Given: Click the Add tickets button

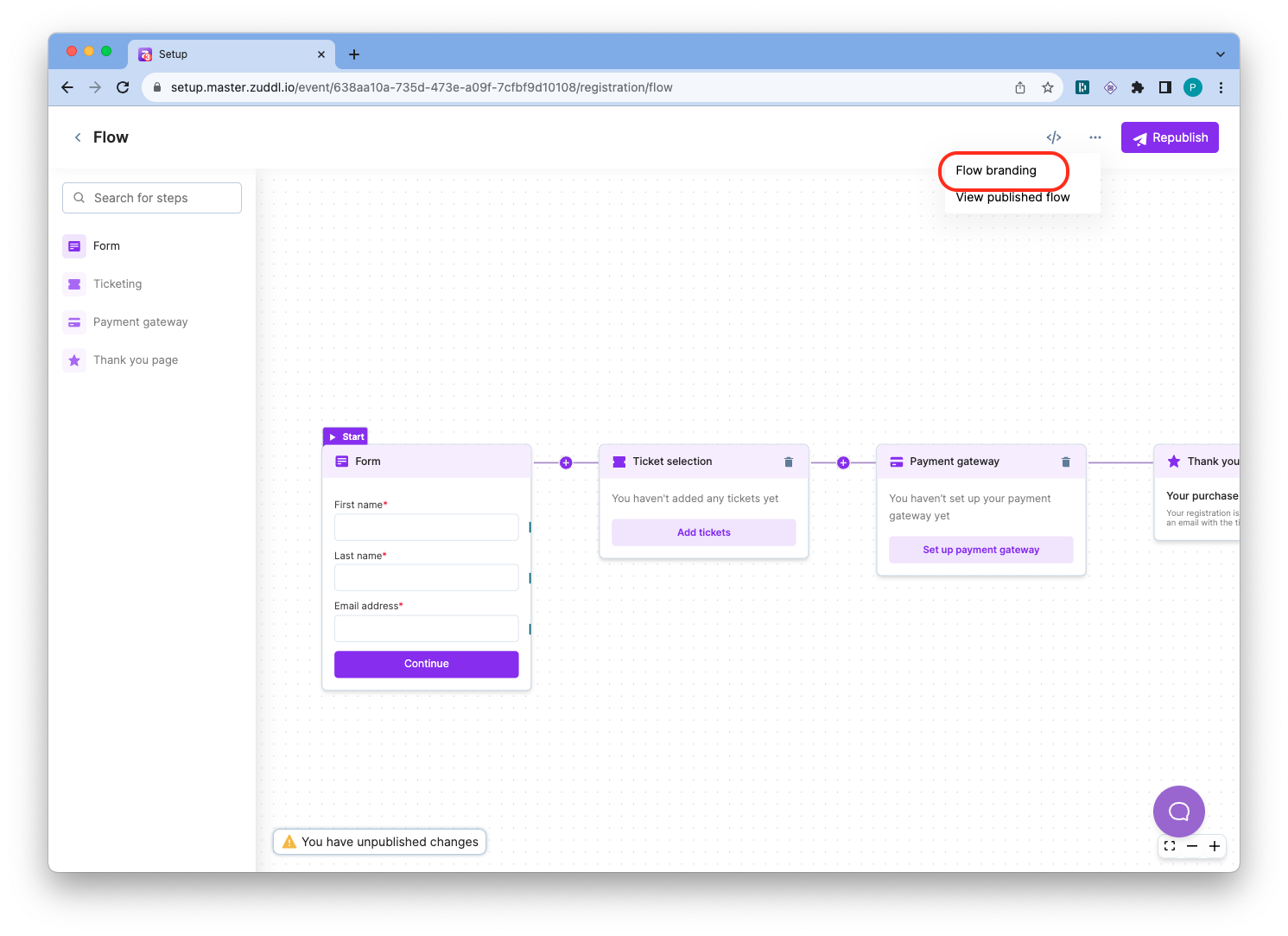Looking at the screenshot, I should pos(704,532).
